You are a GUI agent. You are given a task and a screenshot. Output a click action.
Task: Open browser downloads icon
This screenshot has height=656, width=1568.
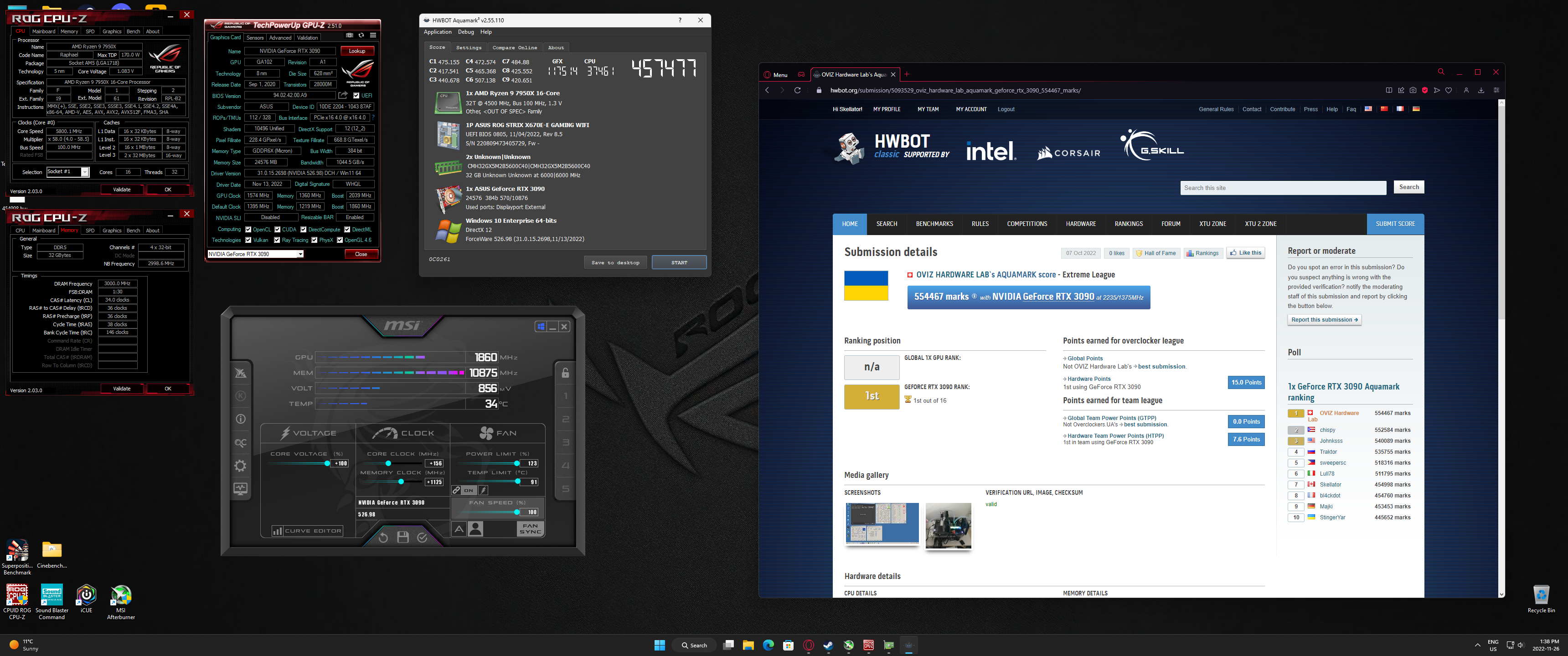(1480, 90)
